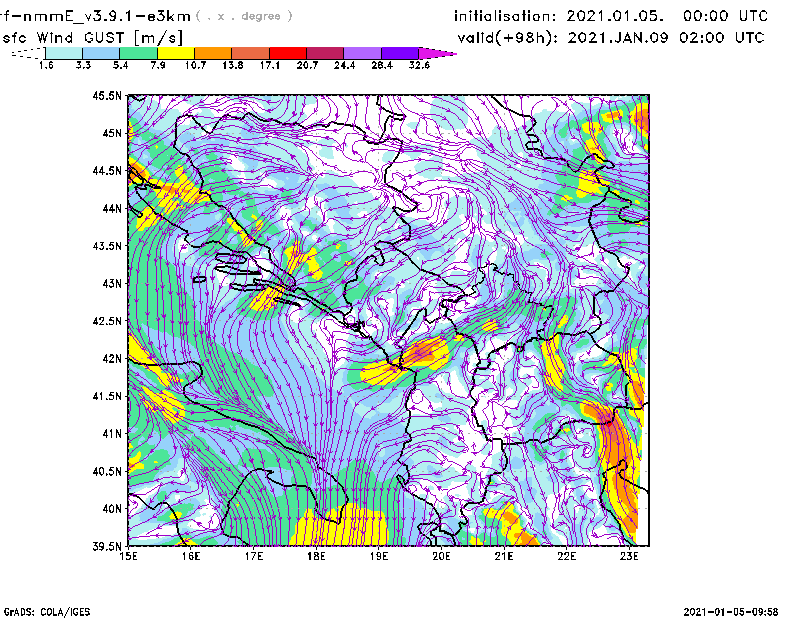Click the dashed white arrow at colorbar start
Viewport: 800px width, 618px height.
coord(28,53)
